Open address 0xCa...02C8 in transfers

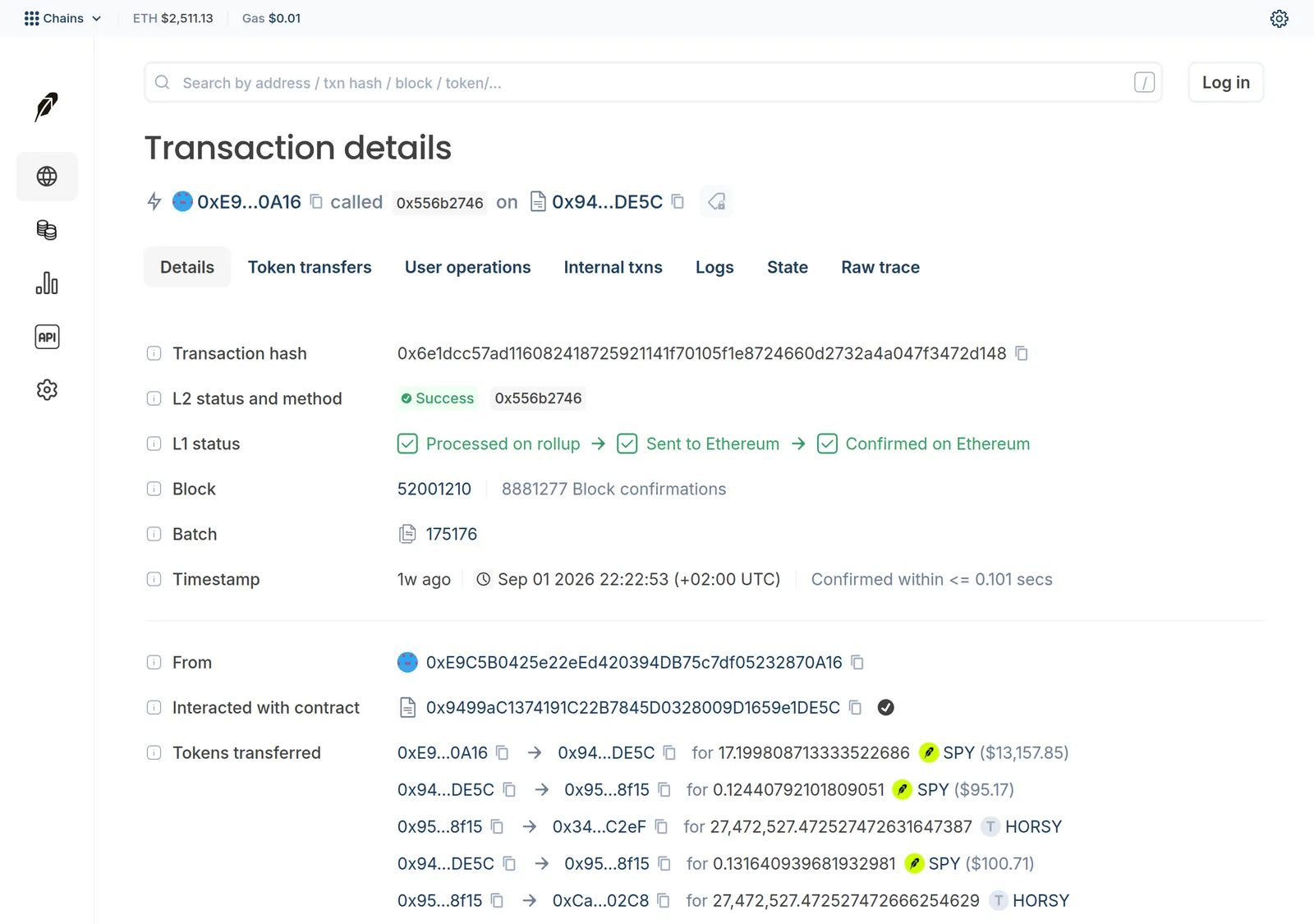point(600,900)
